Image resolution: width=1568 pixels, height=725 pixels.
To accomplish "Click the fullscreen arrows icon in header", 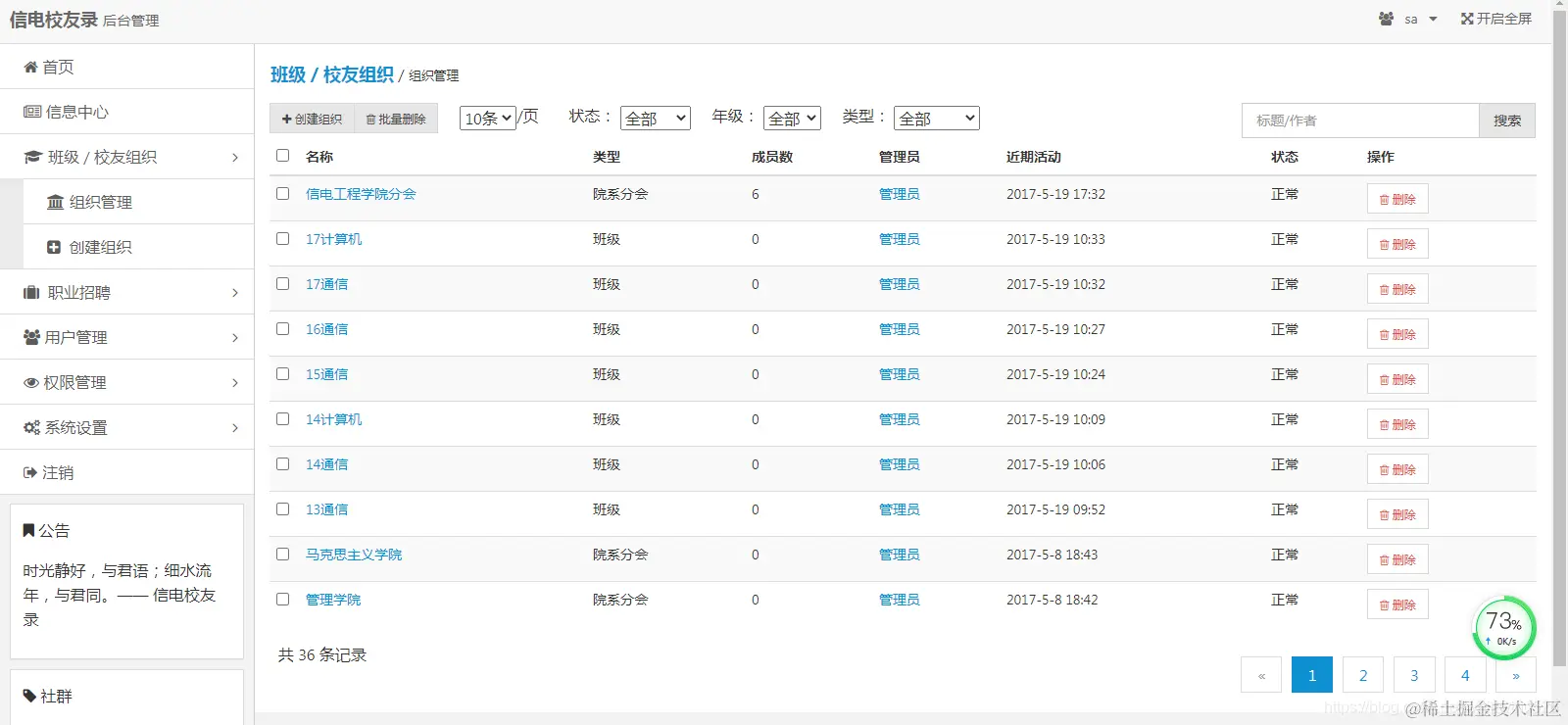I will (x=1467, y=19).
